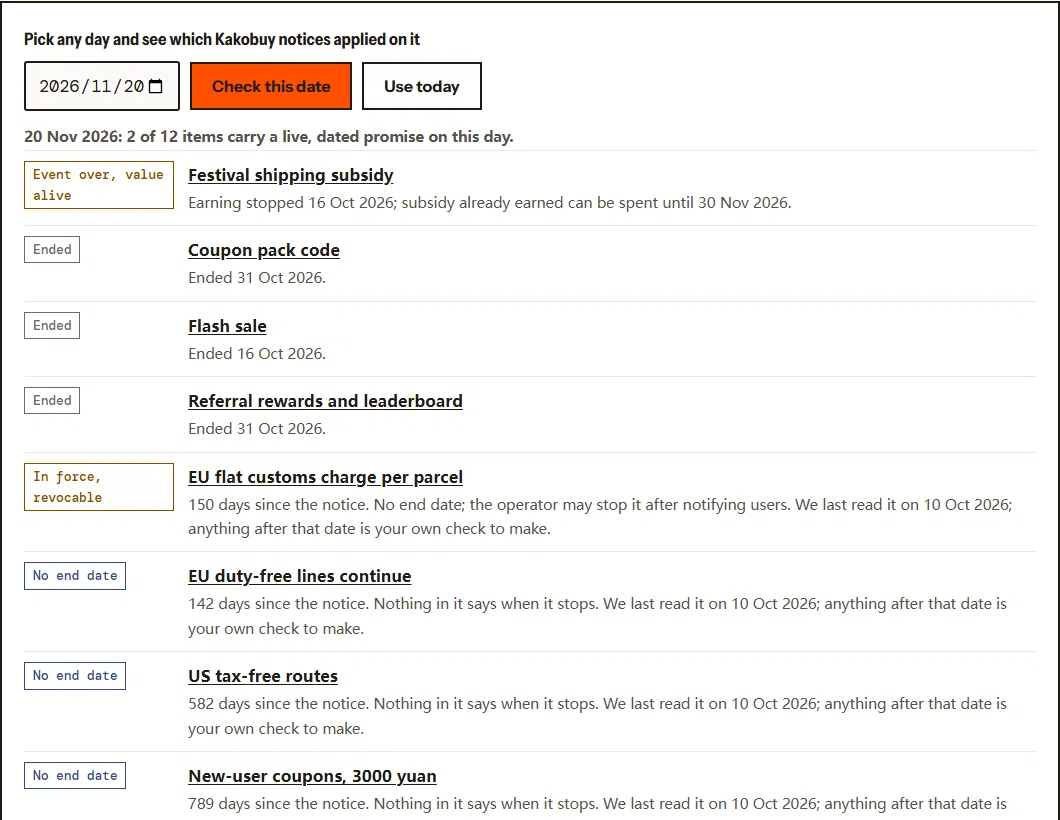Click the Ended badge beside Flash sale

click(52, 325)
